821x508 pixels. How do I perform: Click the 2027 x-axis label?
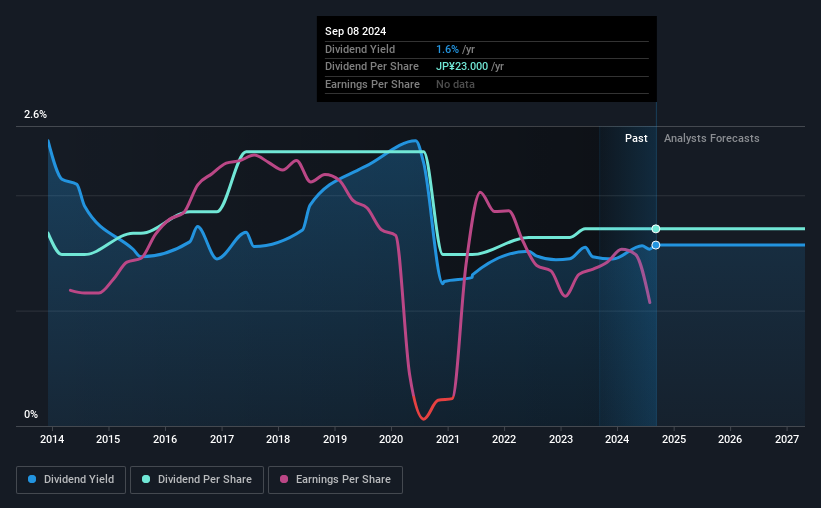coord(787,439)
